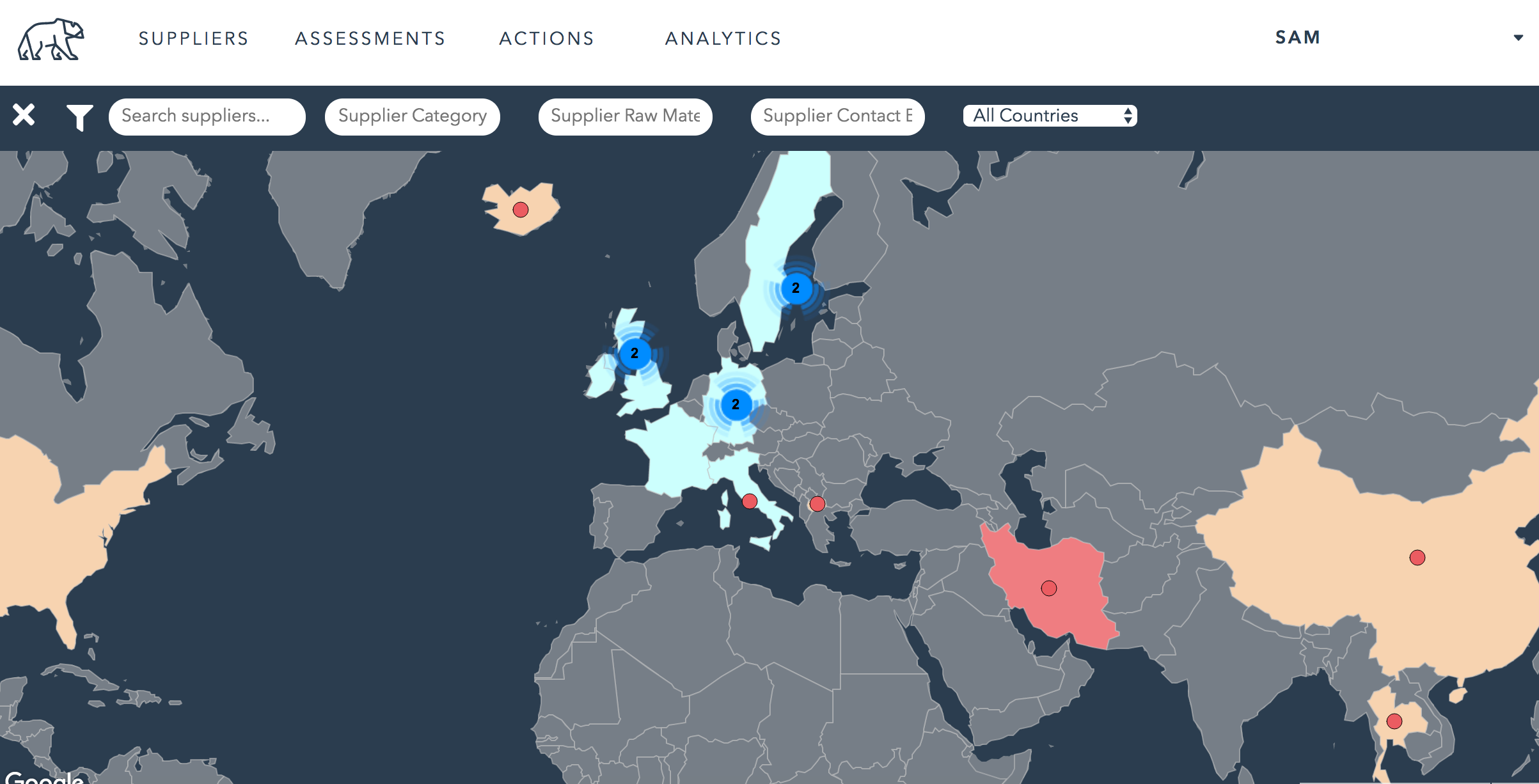Navigate to Assessments

tap(370, 38)
